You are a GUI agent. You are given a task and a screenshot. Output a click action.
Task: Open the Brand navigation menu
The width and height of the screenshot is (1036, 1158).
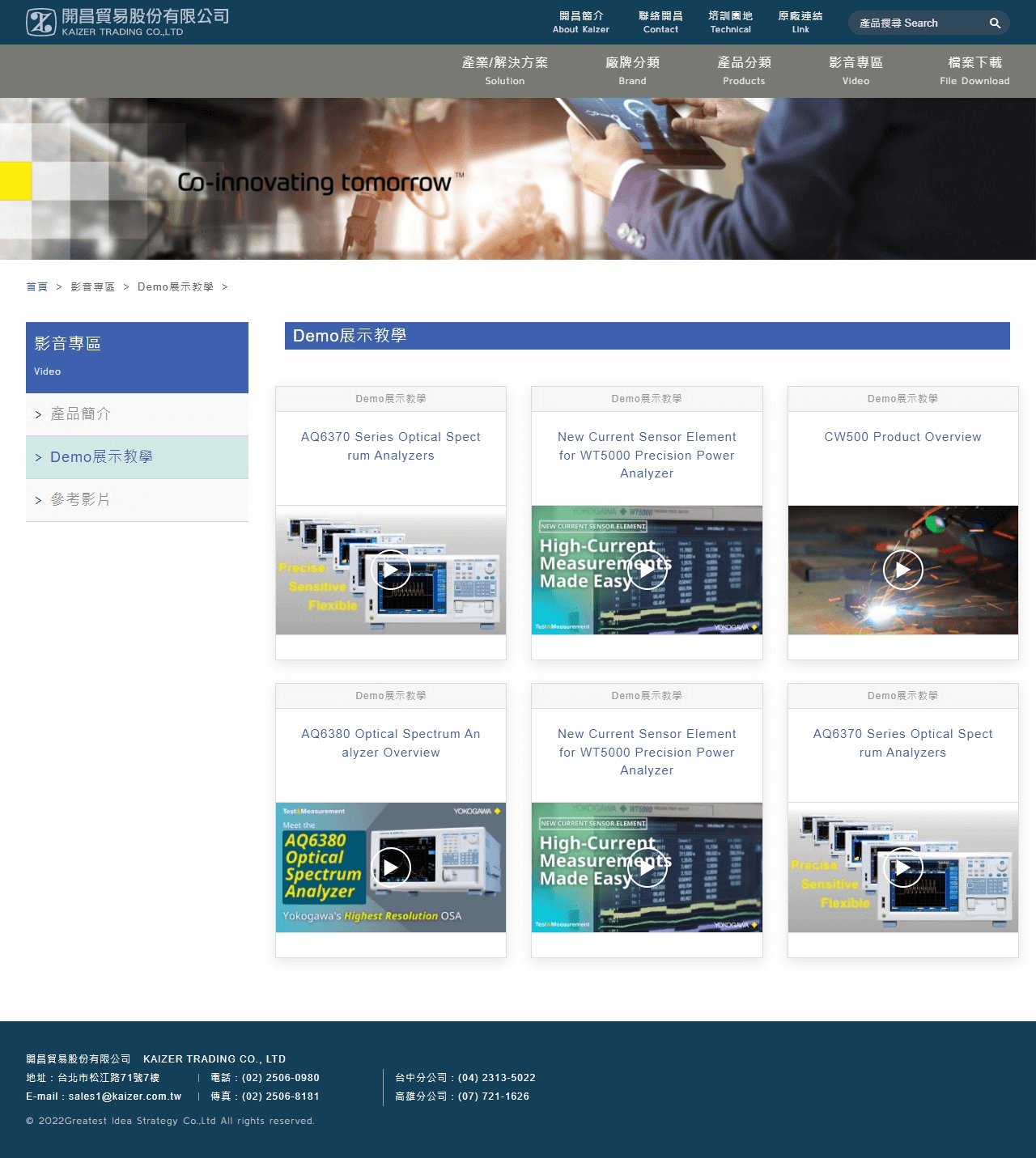[633, 70]
